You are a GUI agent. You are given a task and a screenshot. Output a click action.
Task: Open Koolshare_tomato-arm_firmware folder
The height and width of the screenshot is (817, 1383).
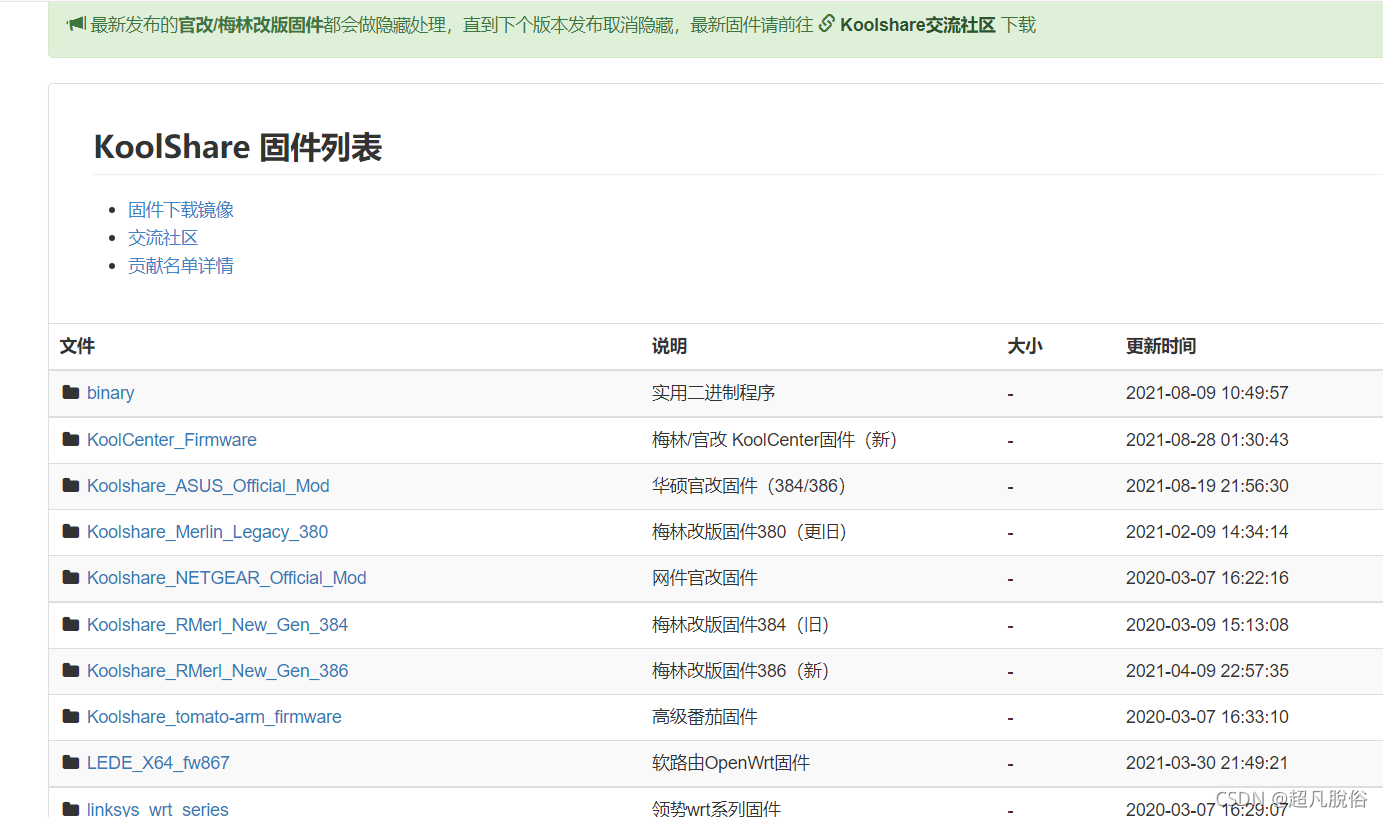[x=214, y=717]
